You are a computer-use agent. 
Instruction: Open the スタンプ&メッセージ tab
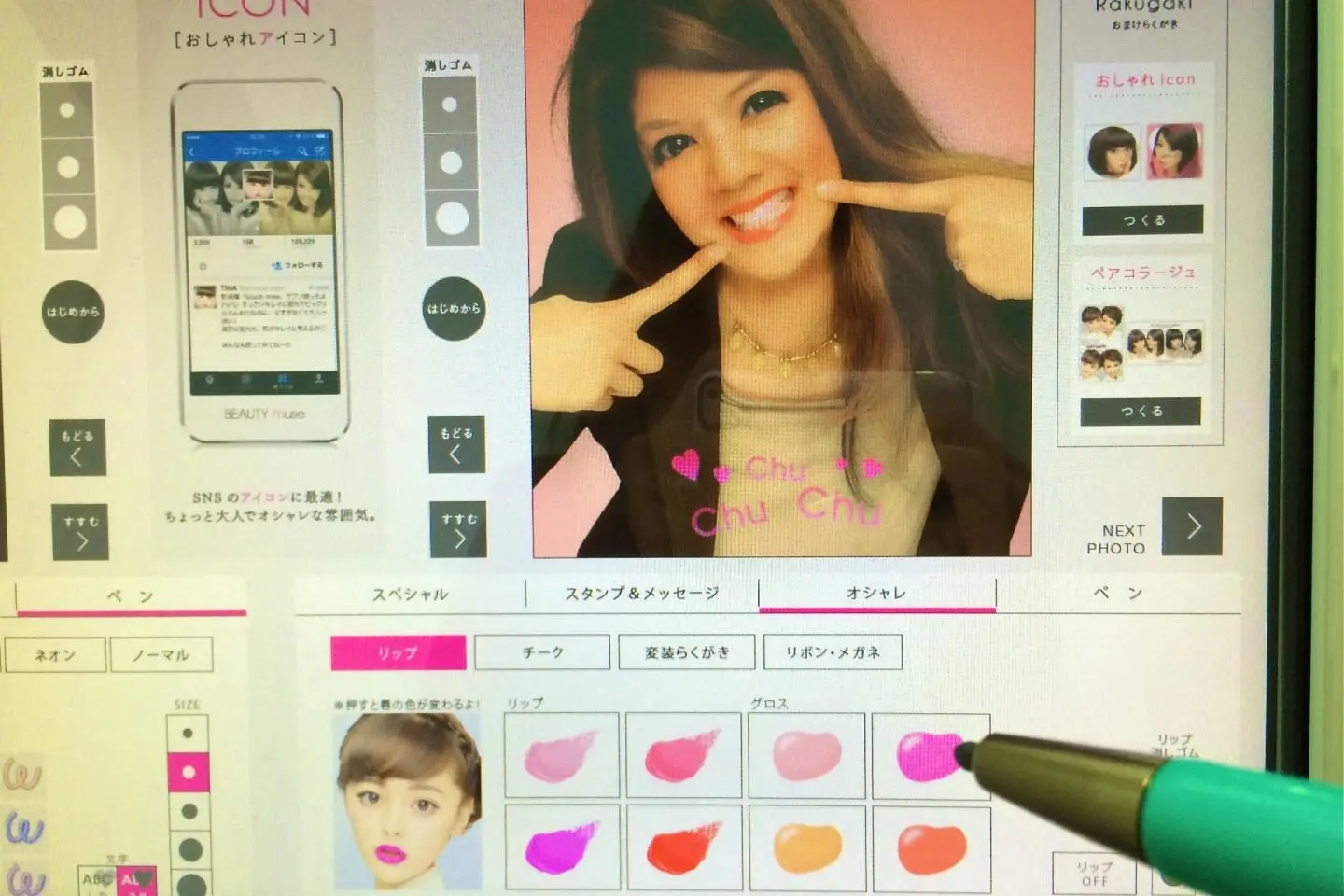point(642,594)
